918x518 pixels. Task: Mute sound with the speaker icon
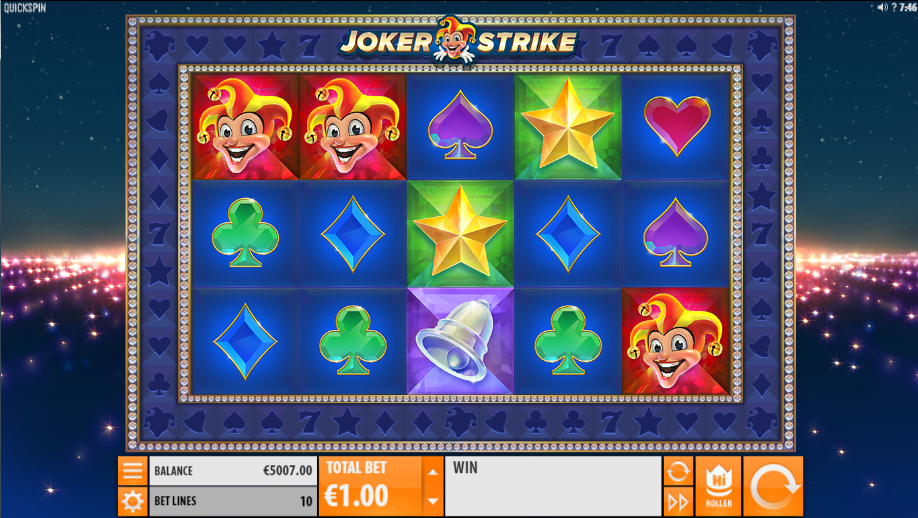click(x=882, y=7)
